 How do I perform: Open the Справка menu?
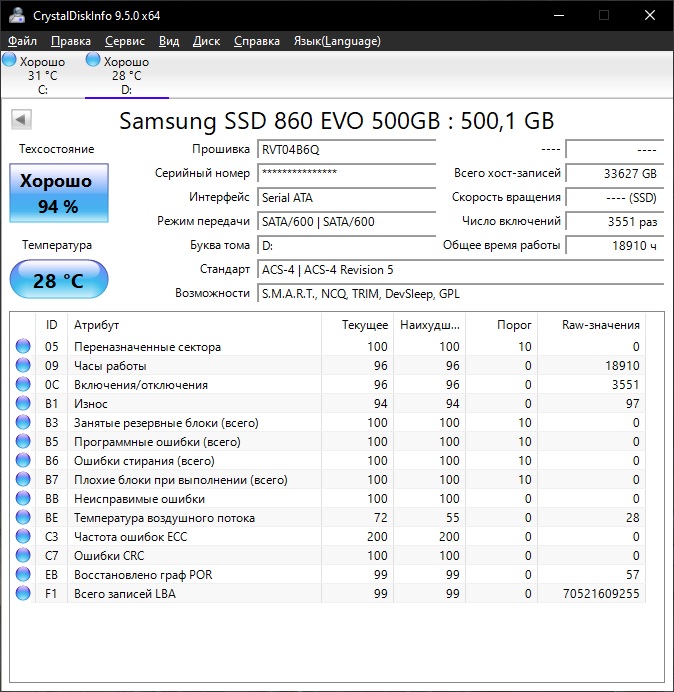tap(257, 41)
